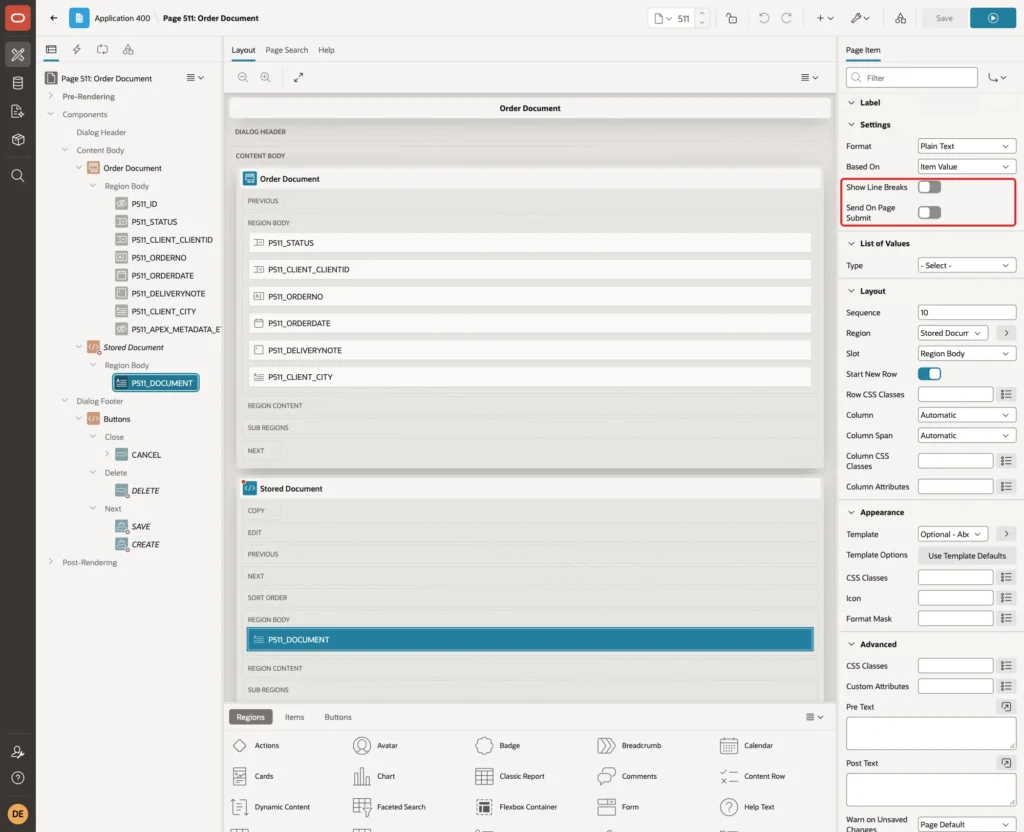Undo the last change

coord(763,18)
